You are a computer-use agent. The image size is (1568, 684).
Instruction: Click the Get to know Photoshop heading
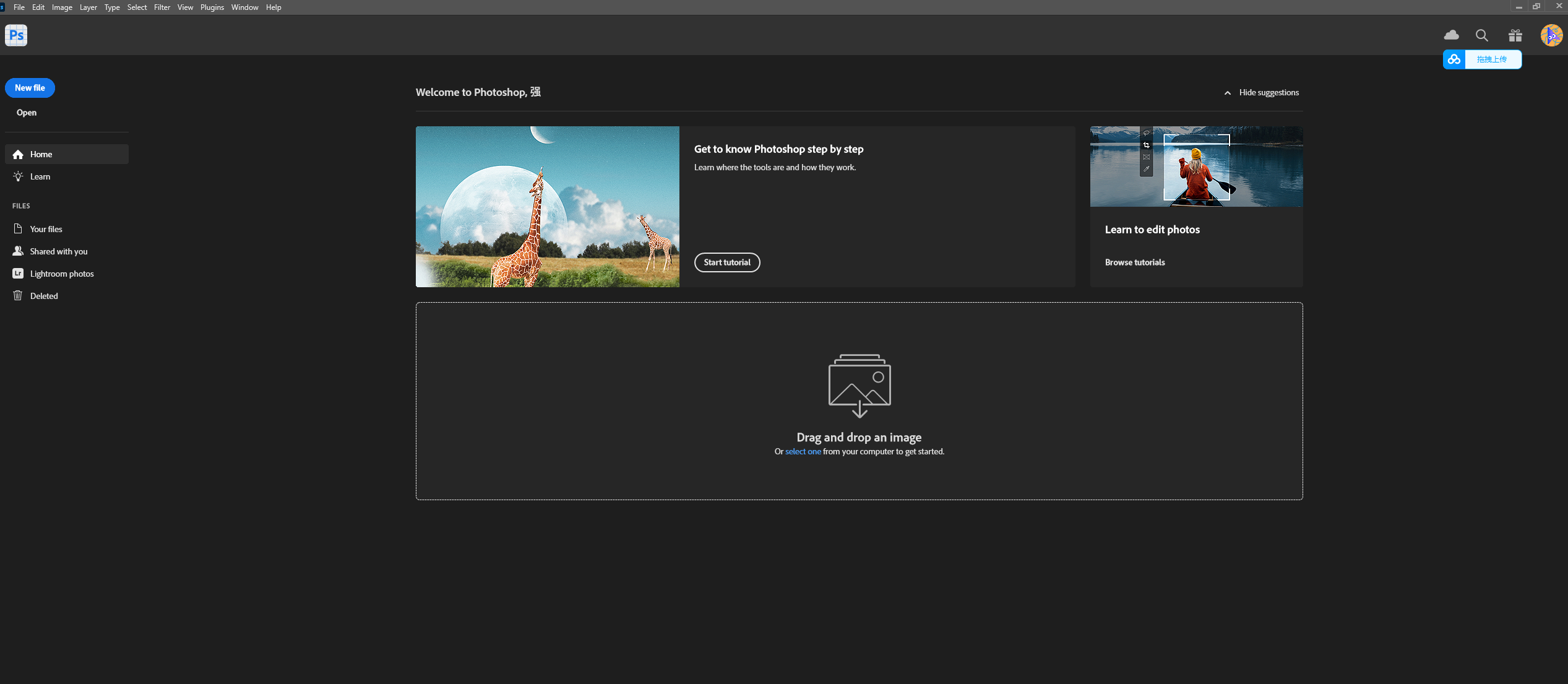point(778,149)
